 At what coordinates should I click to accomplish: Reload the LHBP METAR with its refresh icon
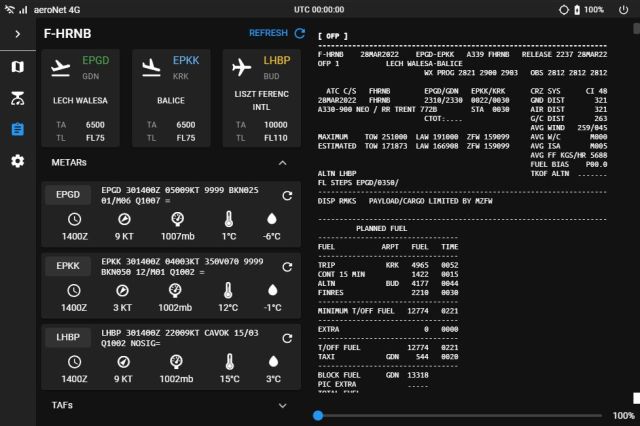(287, 338)
